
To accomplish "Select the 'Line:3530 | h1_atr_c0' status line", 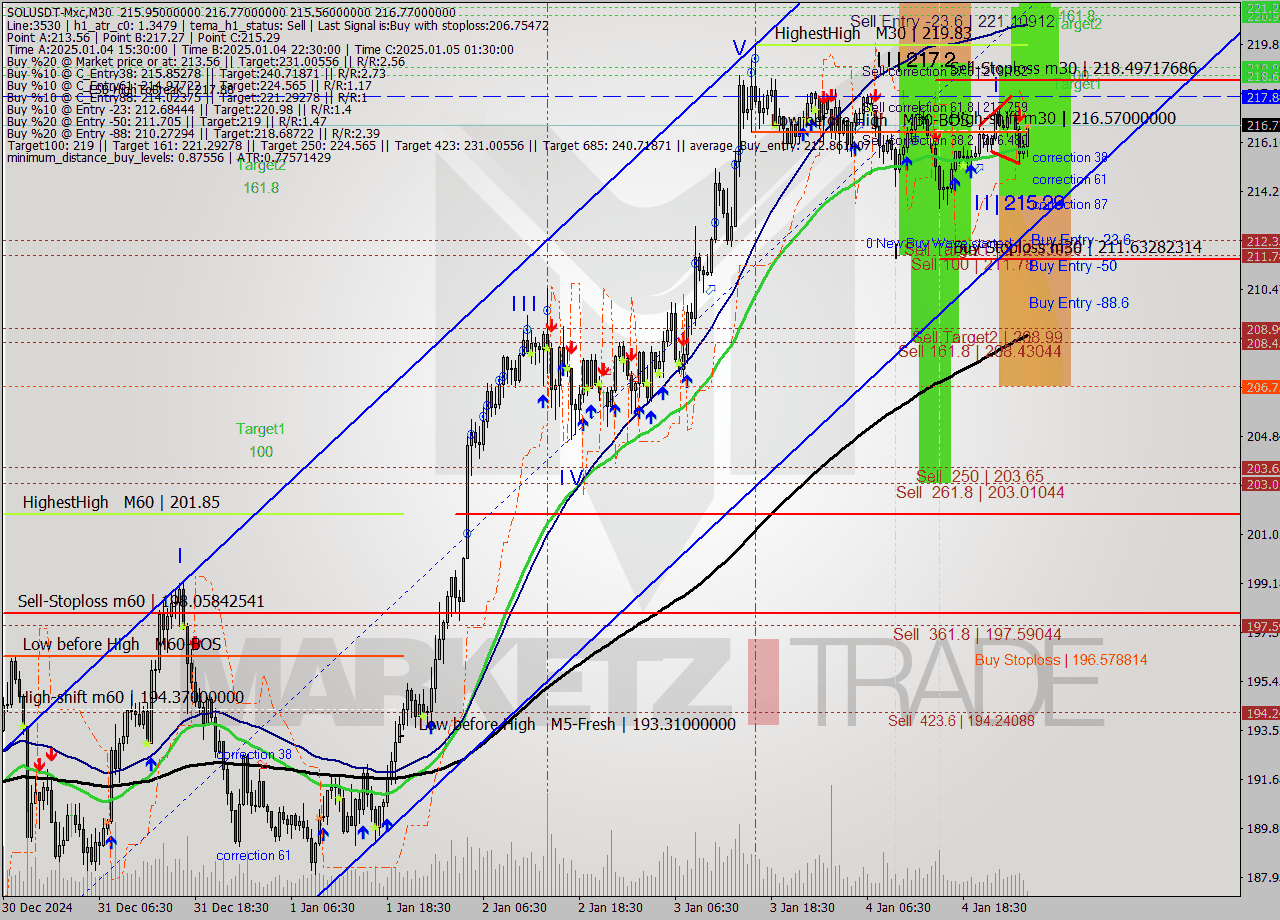I will click(276, 25).
